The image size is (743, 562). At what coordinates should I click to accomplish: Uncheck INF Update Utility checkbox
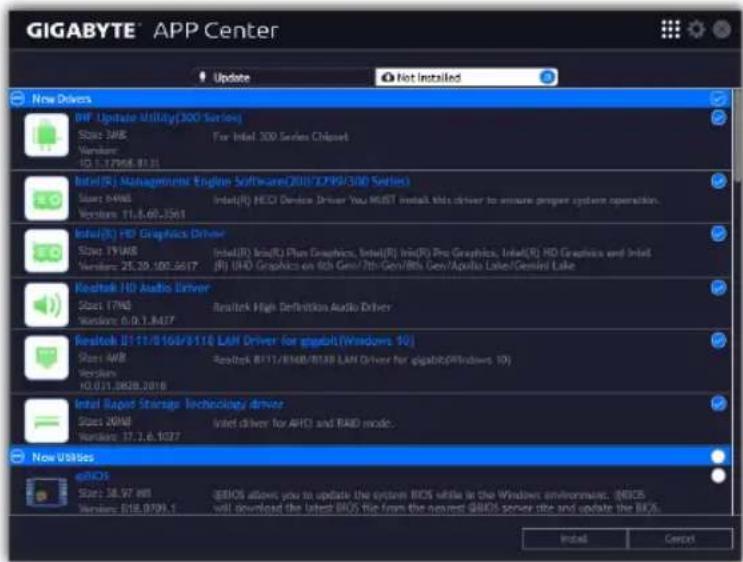718,118
